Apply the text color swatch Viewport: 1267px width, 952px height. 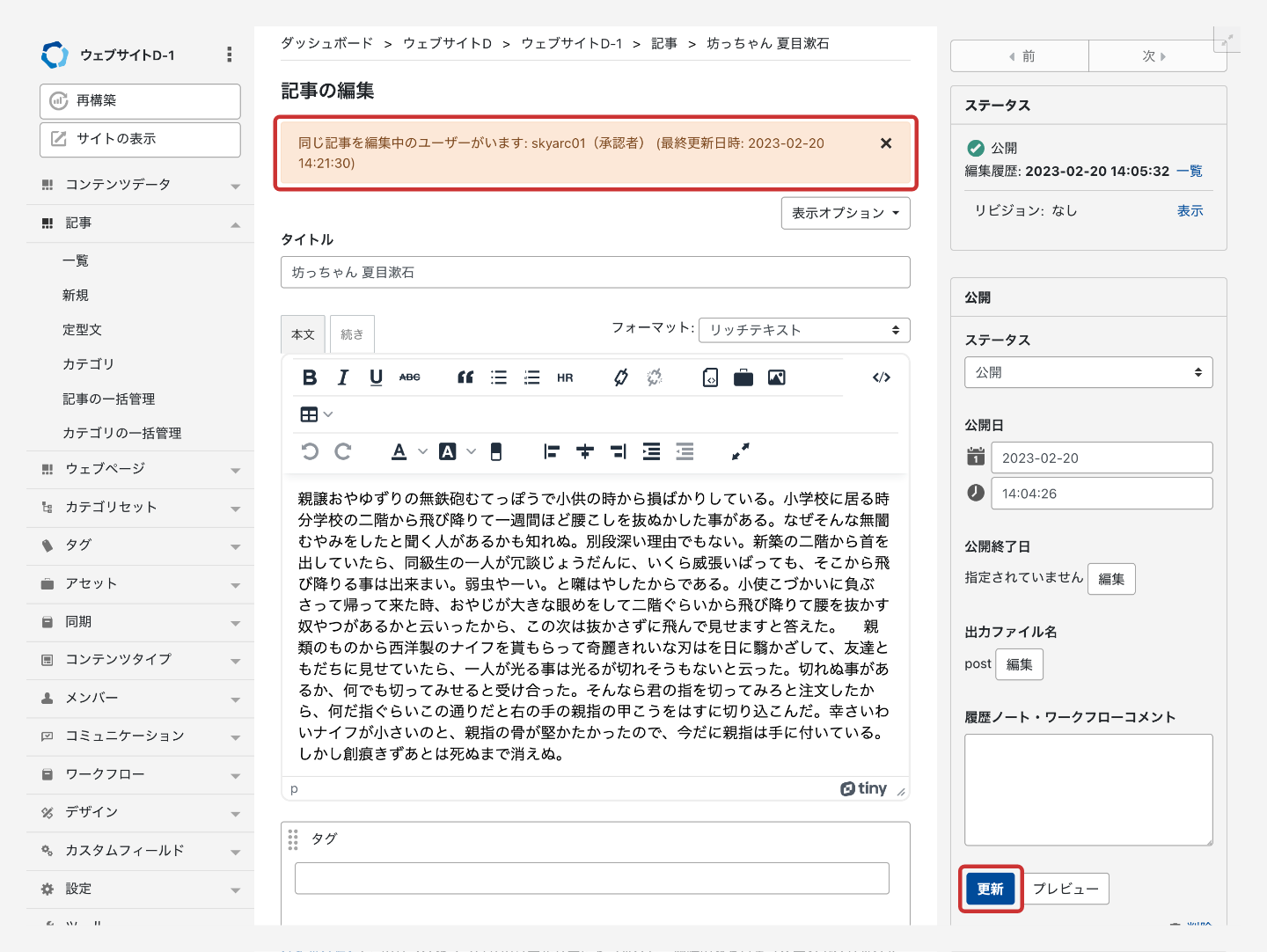tap(399, 451)
